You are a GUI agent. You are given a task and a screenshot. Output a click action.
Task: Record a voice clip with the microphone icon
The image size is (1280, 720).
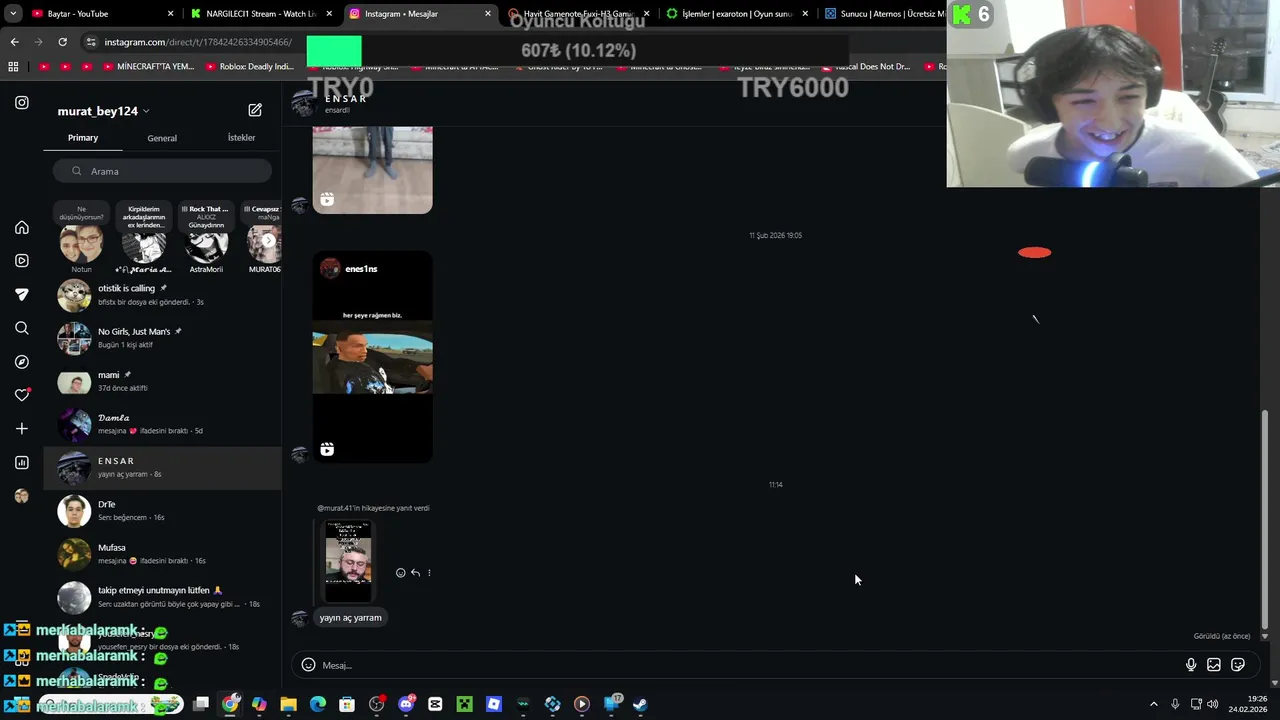(1191, 665)
